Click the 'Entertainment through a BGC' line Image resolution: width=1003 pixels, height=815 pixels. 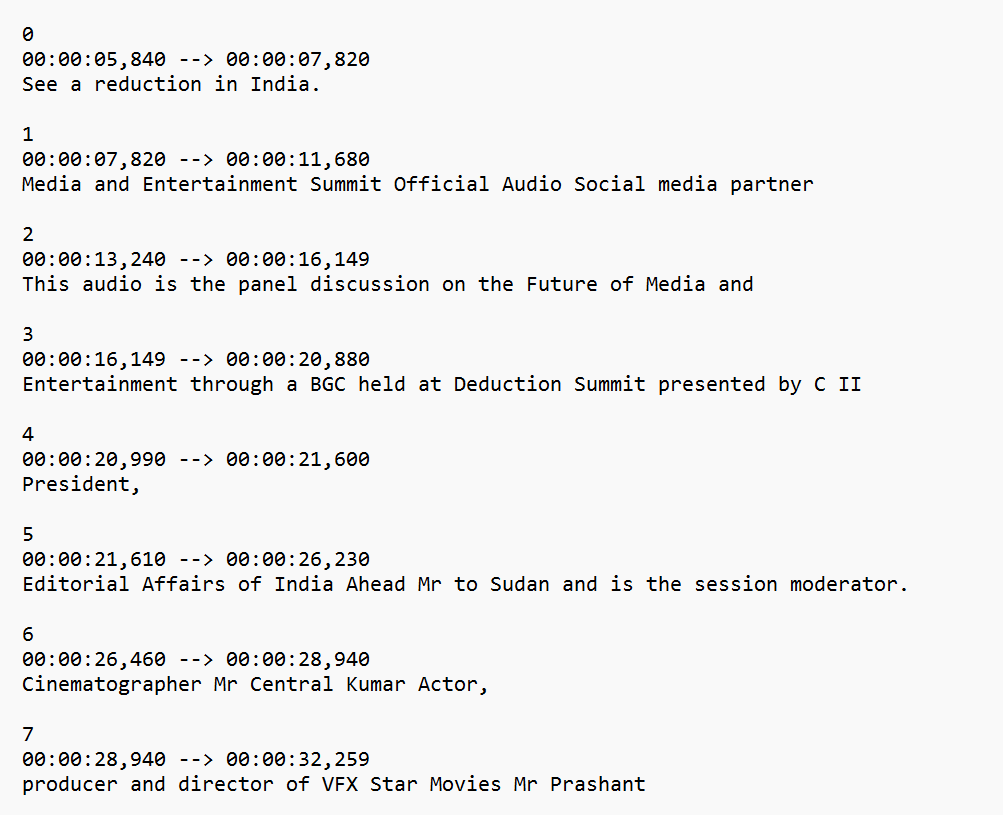(442, 384)
